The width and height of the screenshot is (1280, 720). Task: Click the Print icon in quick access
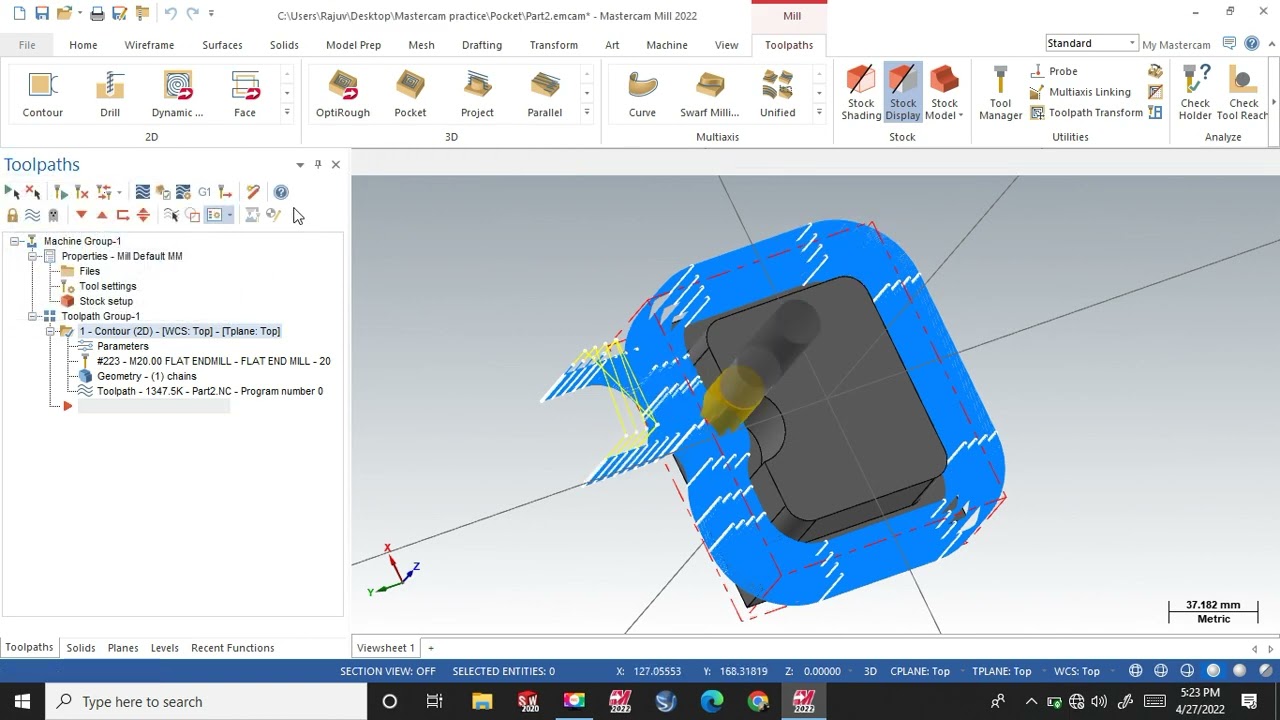pos(97,14)
